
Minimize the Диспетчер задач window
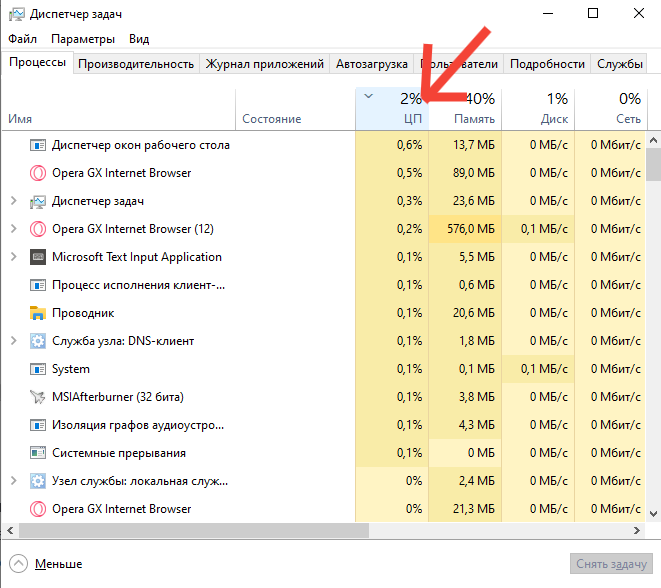click(548, 13)
